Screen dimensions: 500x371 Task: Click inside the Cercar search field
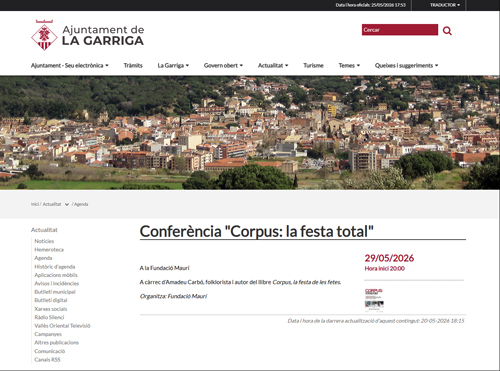point(400,30)
